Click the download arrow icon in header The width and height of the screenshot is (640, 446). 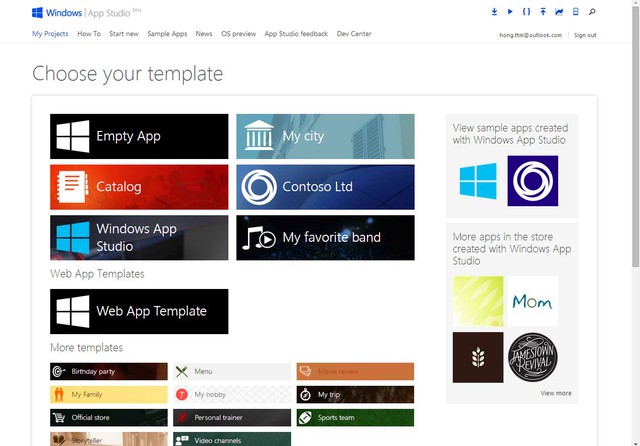pyautogui.click(x=494, y=12)
